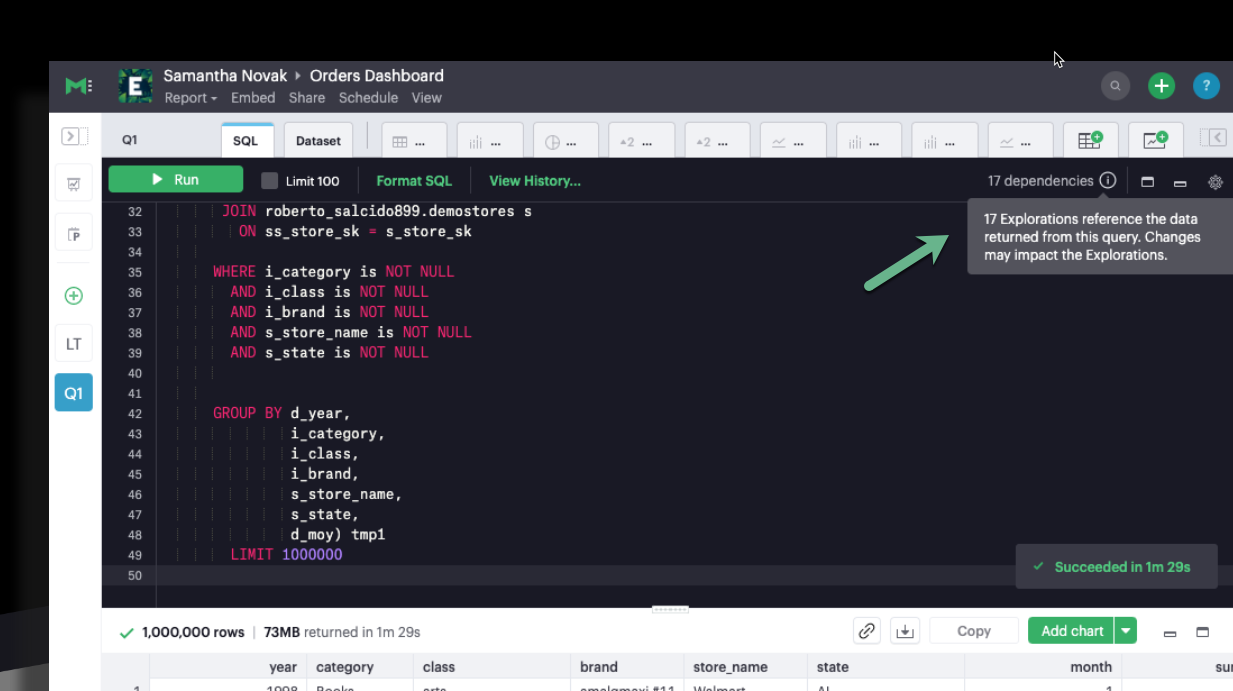Open the table visualization tab
This screenshot has width=1233, height=691.
(413, 142)
